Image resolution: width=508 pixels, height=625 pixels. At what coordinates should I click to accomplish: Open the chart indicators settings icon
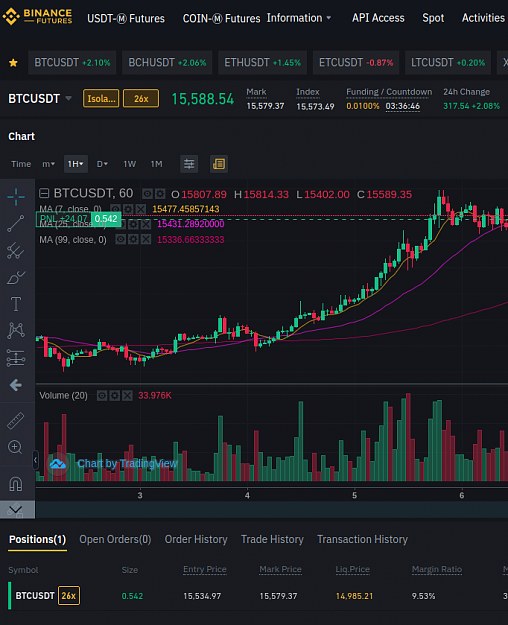click(189, 164)
